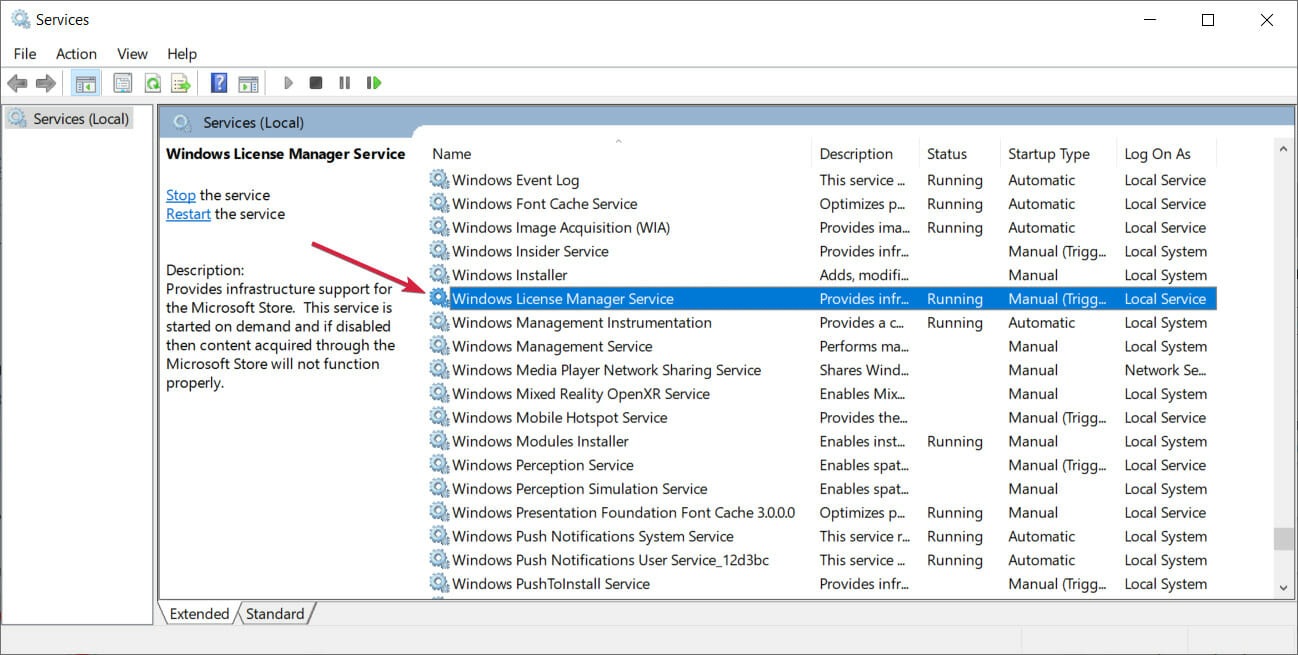Select Windows Media Player Network Sharing Service

[x=606, y=370]
